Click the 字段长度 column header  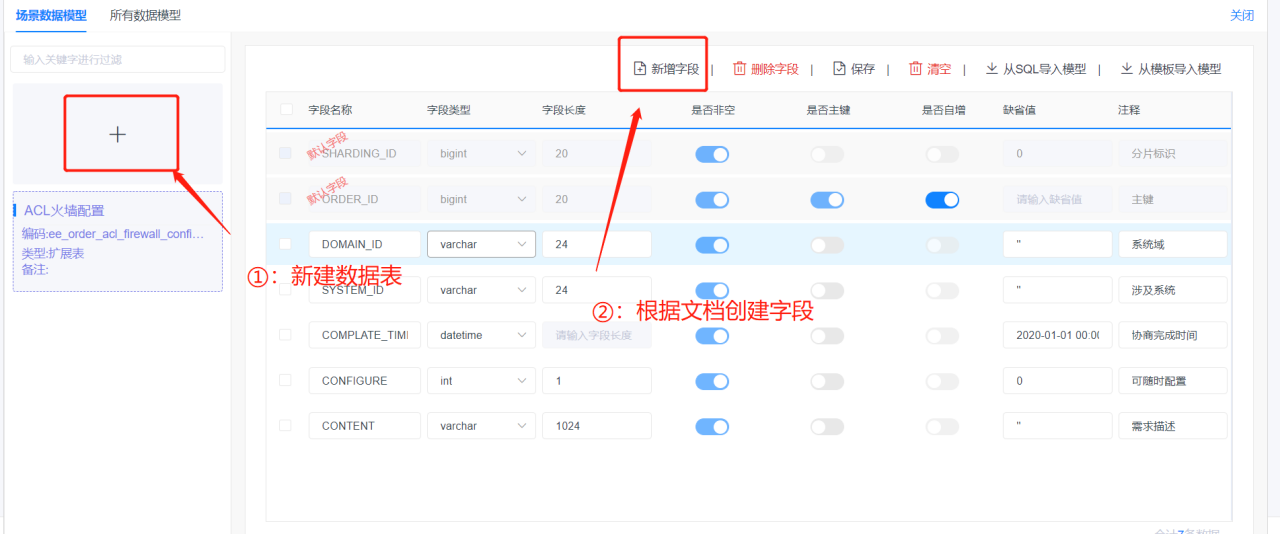(564, 110)
